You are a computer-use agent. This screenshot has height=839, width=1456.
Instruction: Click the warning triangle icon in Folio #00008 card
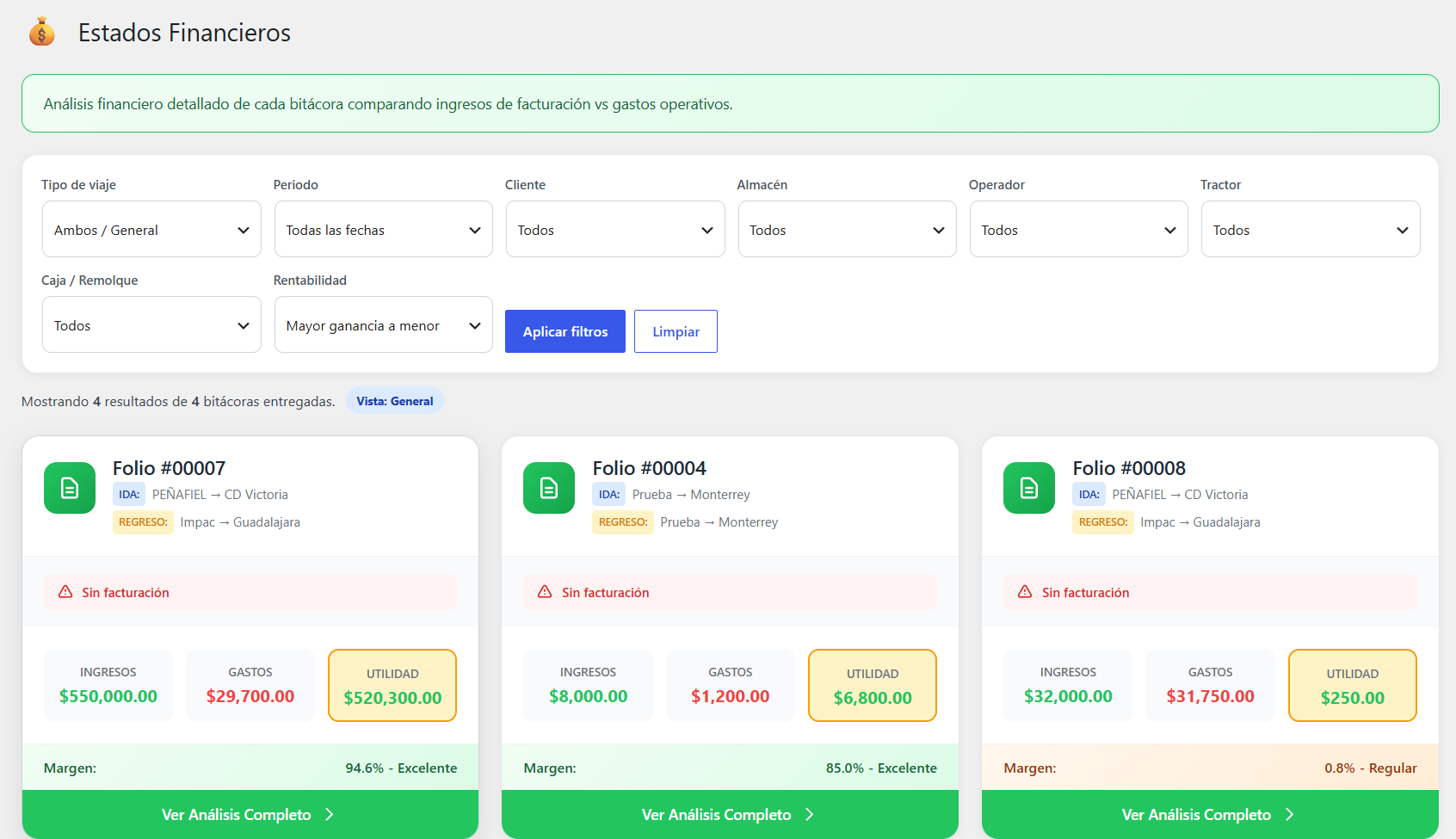1025,592
